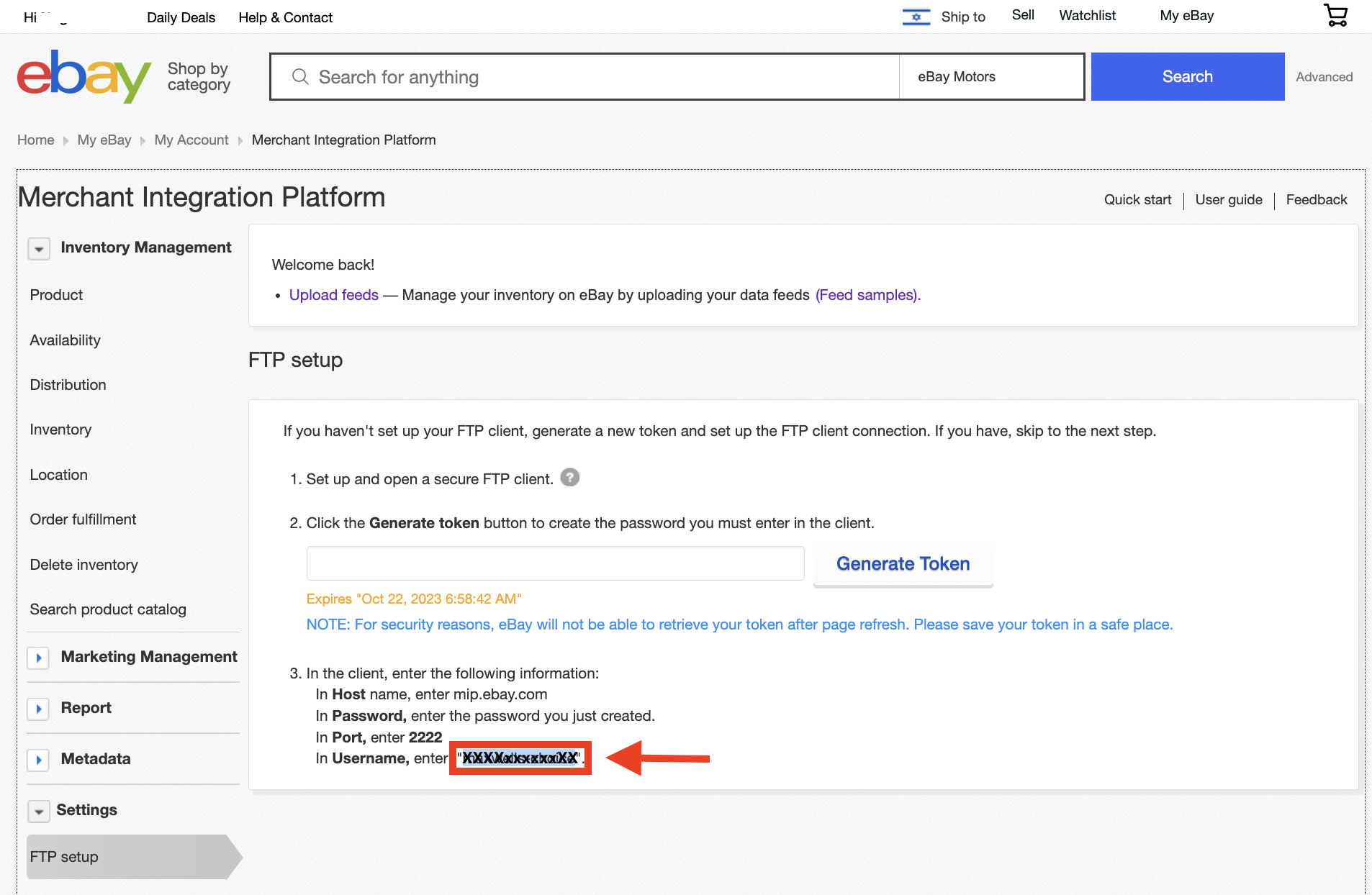Viewport: 1372px width, 895px height.
Task: Open Help & Contact
Action: coord(285,17)
